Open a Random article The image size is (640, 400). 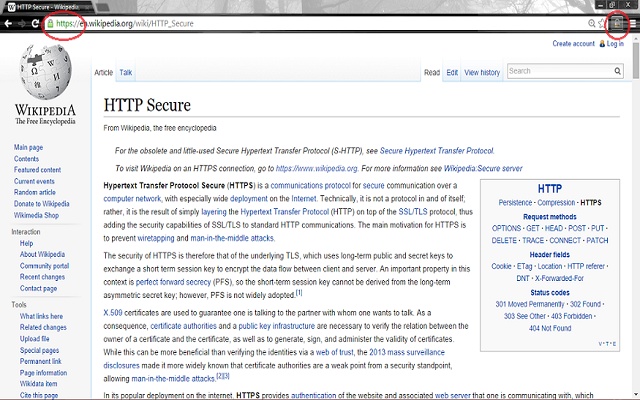coord(35,192)
